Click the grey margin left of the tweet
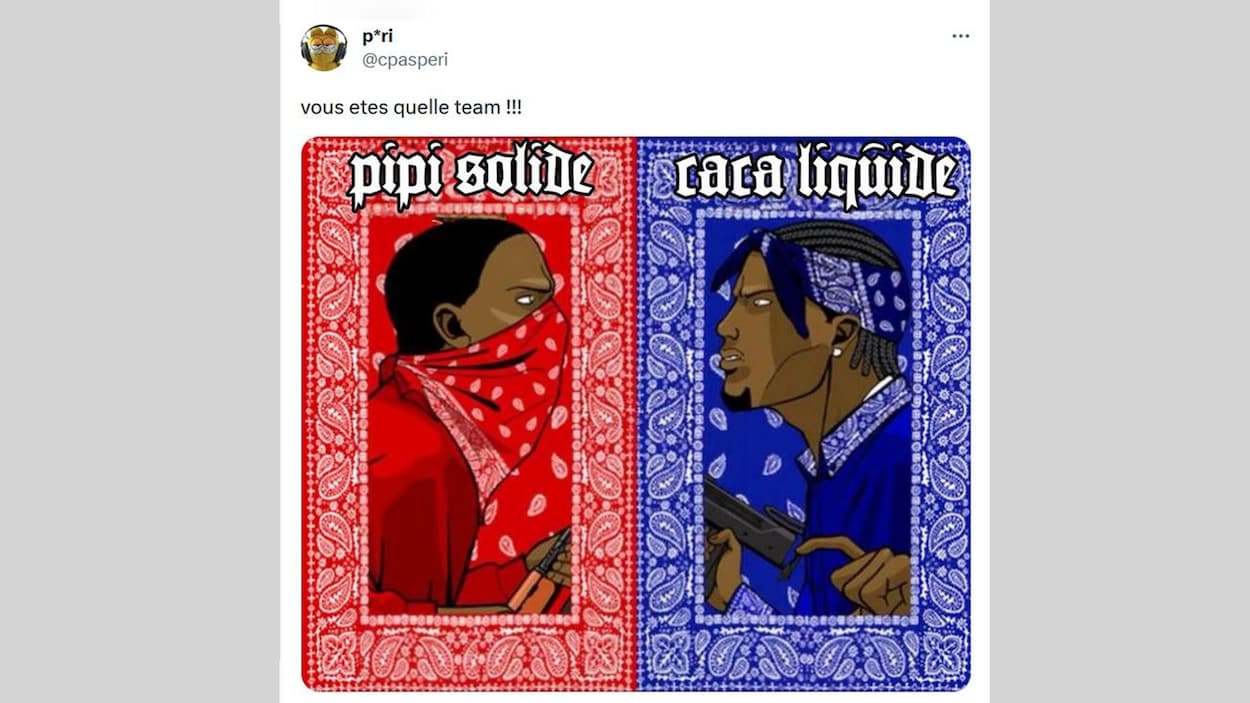Screen dimensions: 1250x703 coord(139,351)
